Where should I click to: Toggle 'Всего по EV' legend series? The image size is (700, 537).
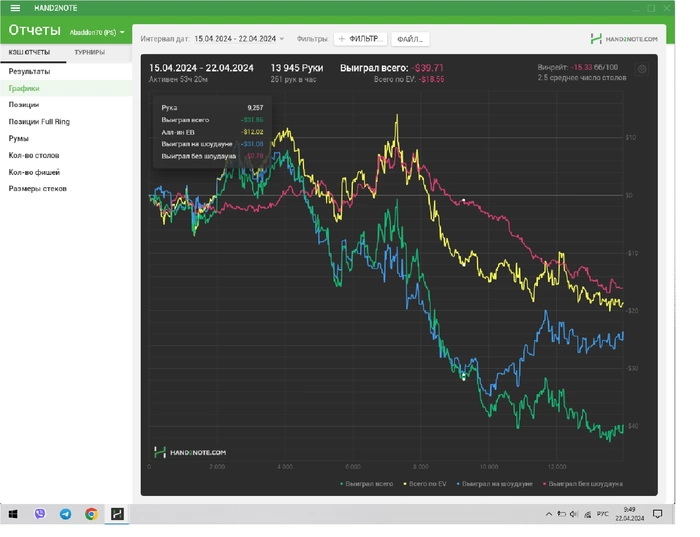[425, 483]
